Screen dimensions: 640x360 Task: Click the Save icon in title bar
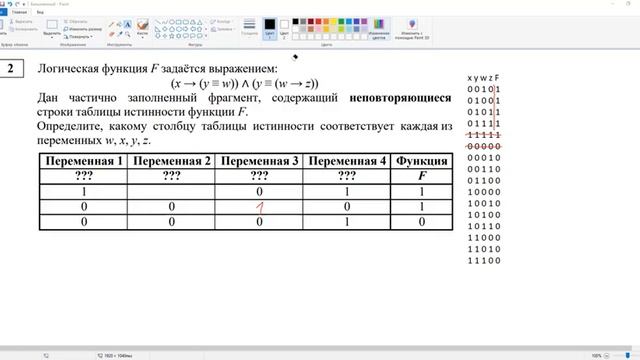[x=2, y=4]
